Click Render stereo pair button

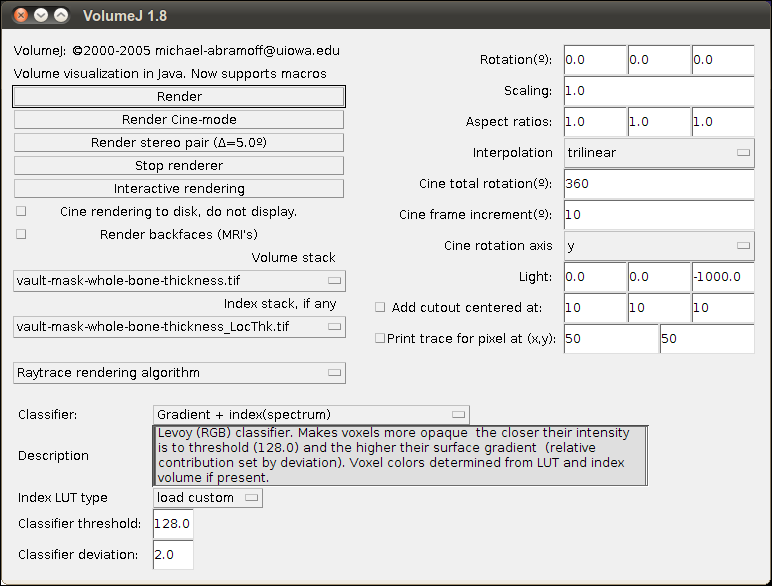point(179,143)
